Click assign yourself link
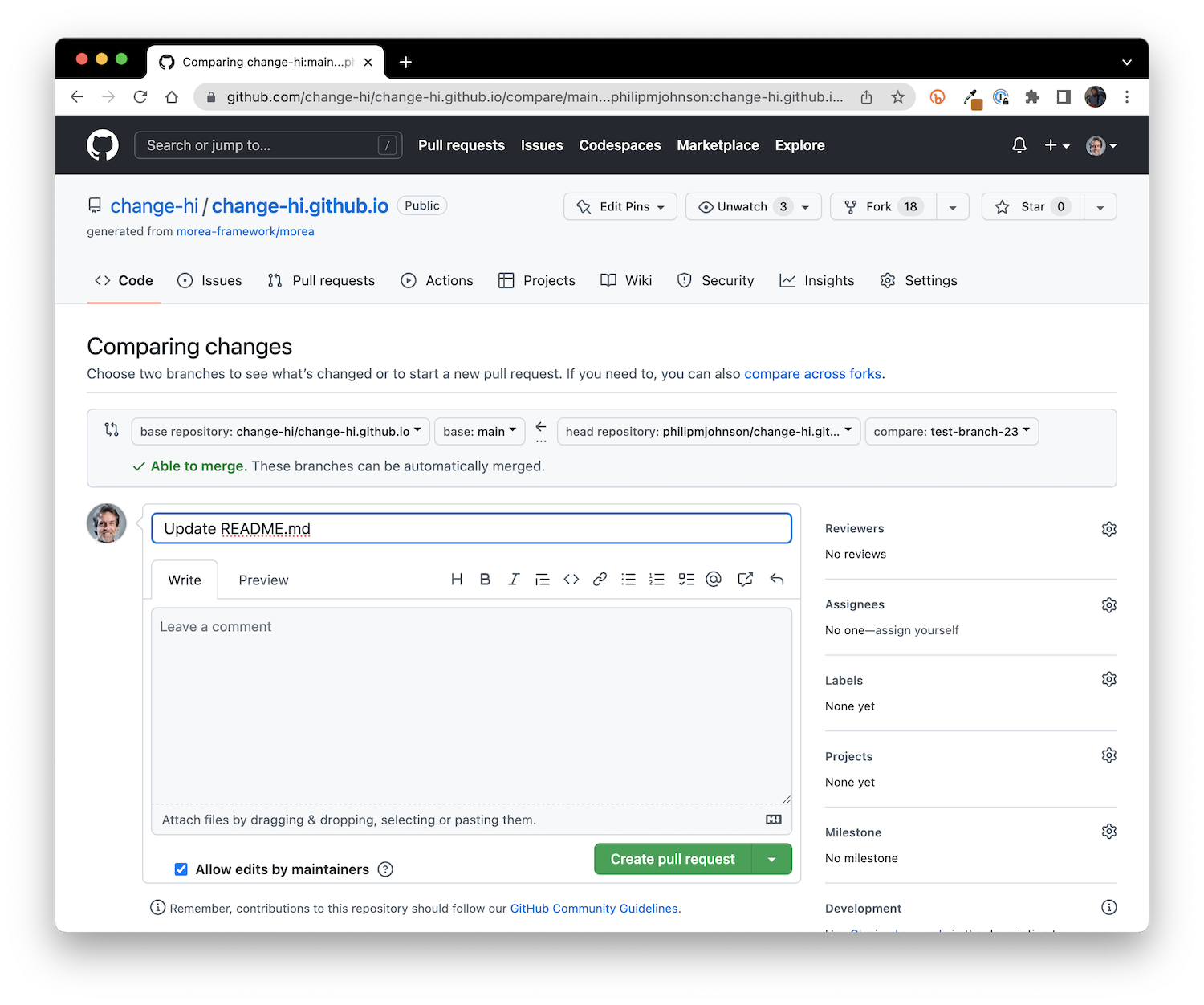Image resolution: width=1204 pixels, height=1005 pixels. pos(917,630)
